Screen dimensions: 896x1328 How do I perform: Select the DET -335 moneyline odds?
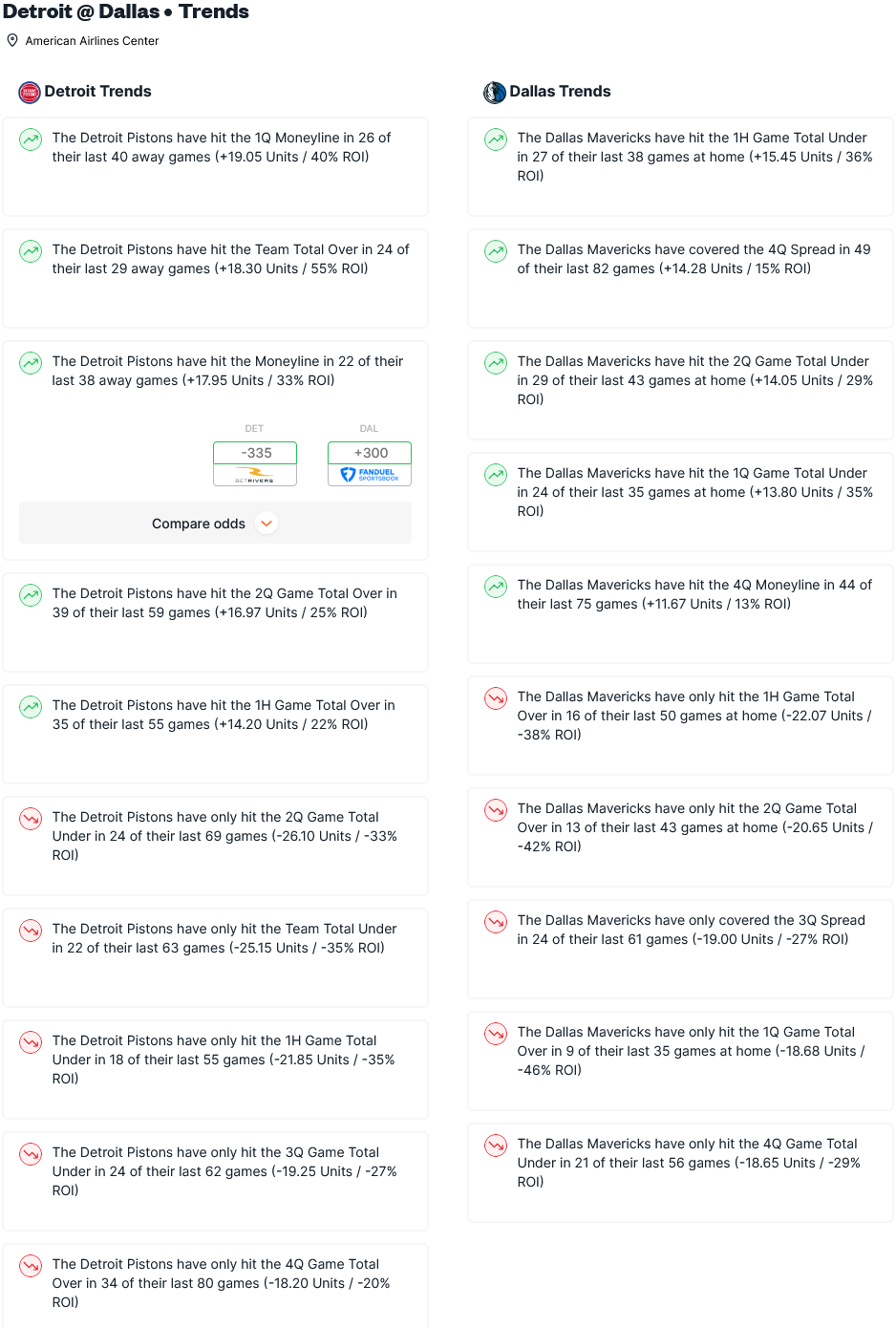[x=255, y=453]
